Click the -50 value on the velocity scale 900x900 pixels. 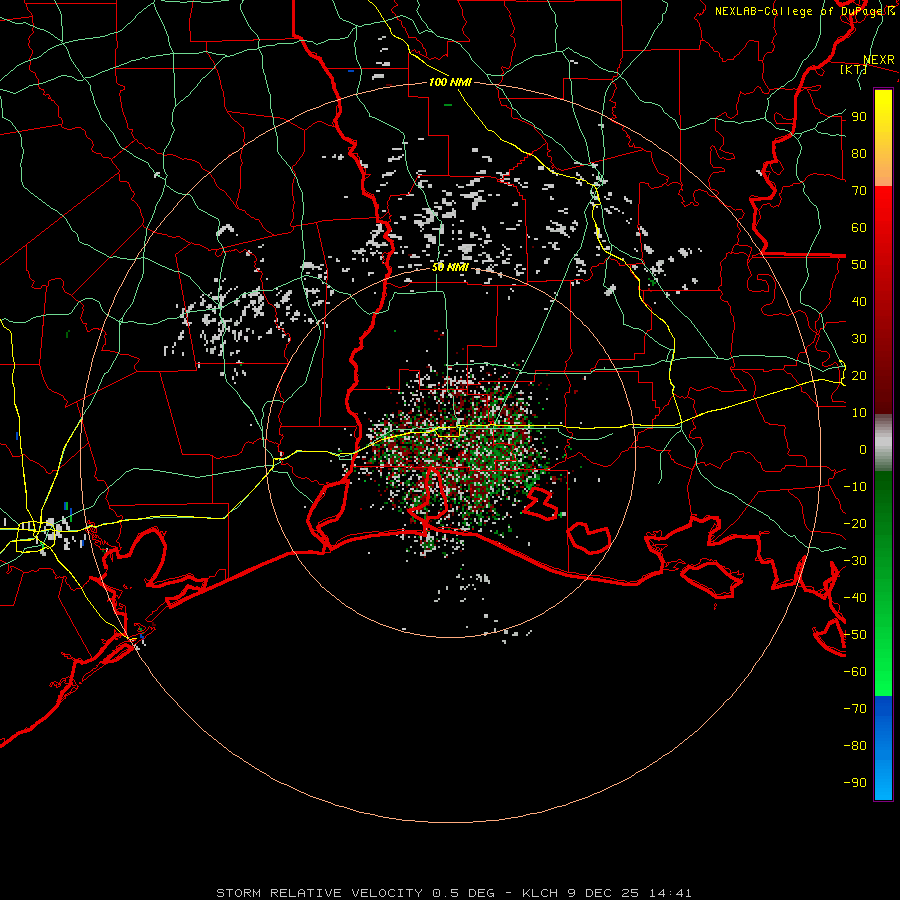pyautogui.click(x=855, y=635)
